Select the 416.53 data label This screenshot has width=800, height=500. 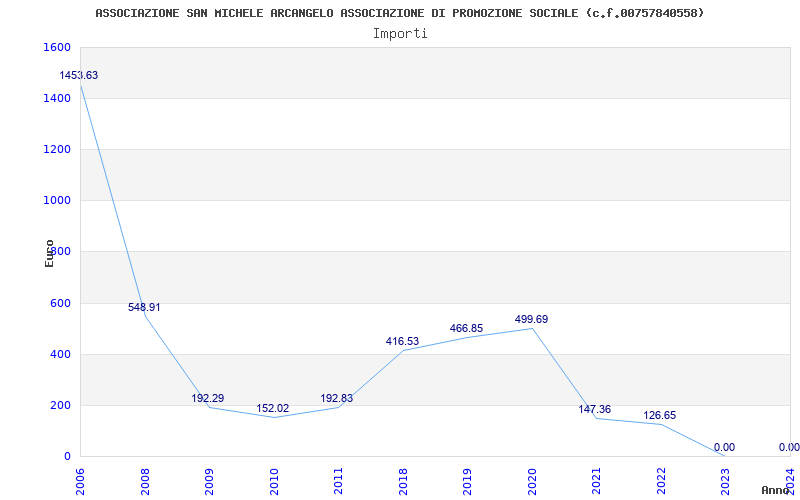coord(402,342)
